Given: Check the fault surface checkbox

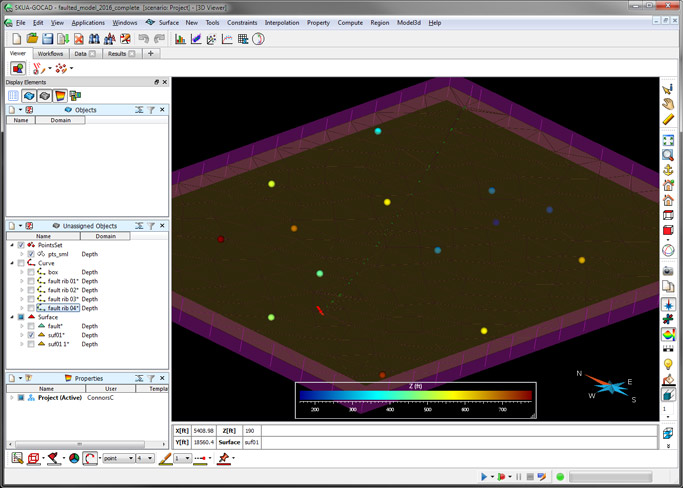Looking at the screenshot, I should tap(31, 326).
